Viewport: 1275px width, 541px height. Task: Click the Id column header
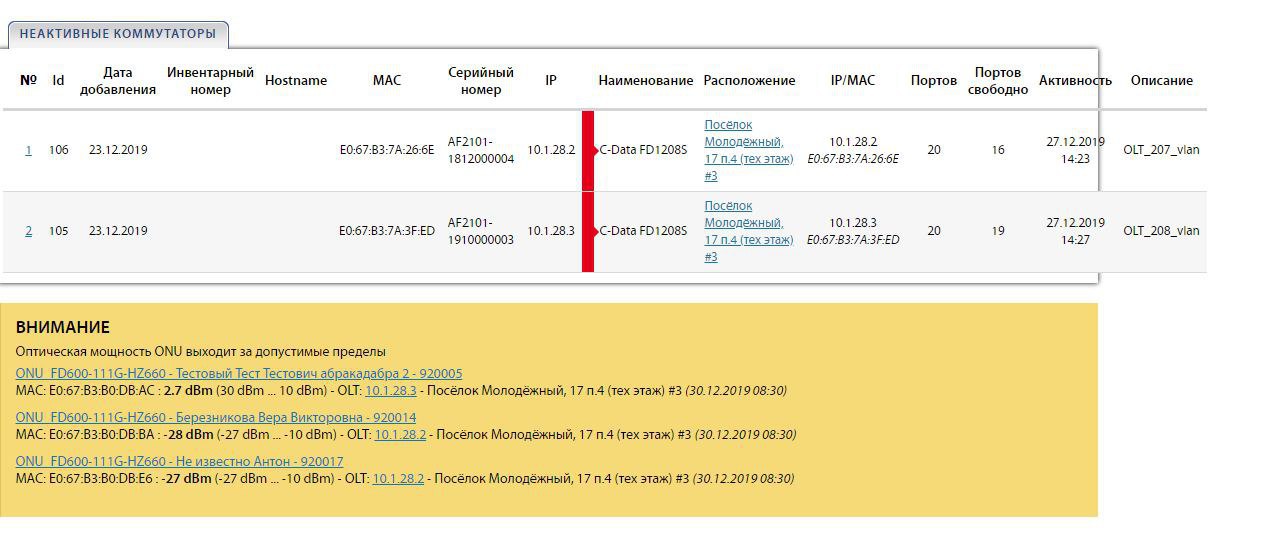pyautogui.click(x=58, y=80)
